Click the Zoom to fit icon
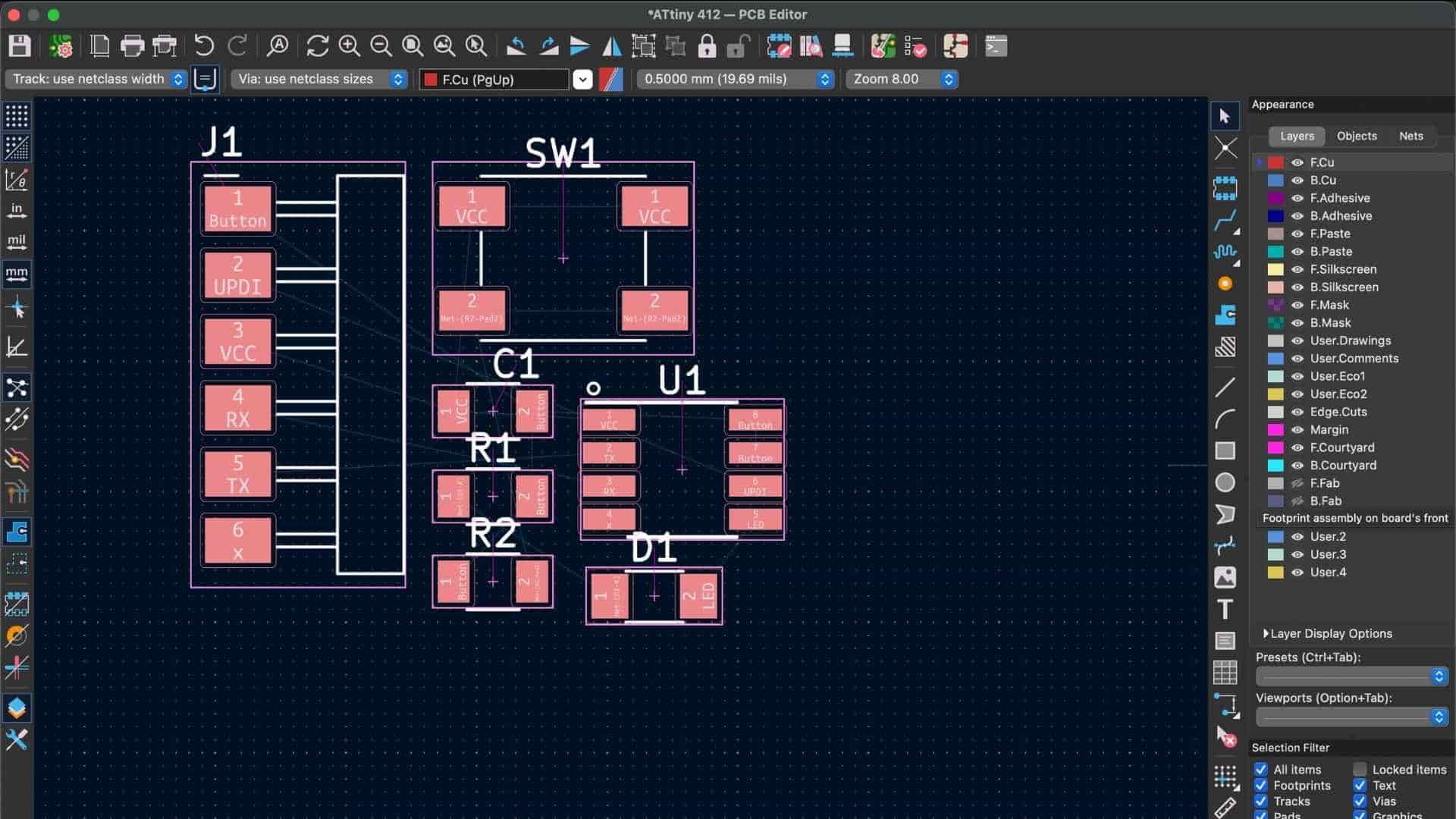Viewport: 1456px width, 819px height. click(413, 46)
